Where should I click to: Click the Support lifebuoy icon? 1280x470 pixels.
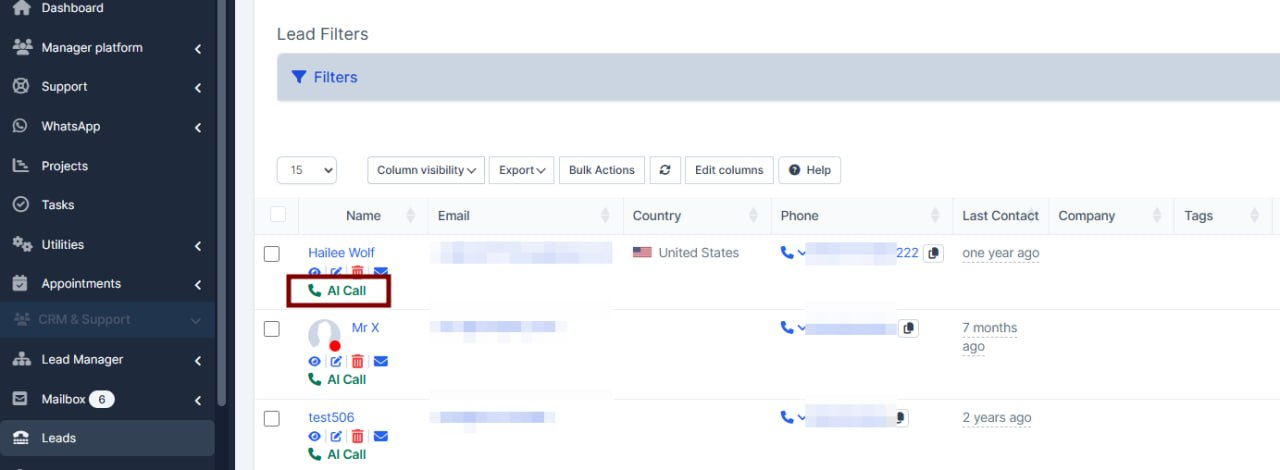(21, 87)
